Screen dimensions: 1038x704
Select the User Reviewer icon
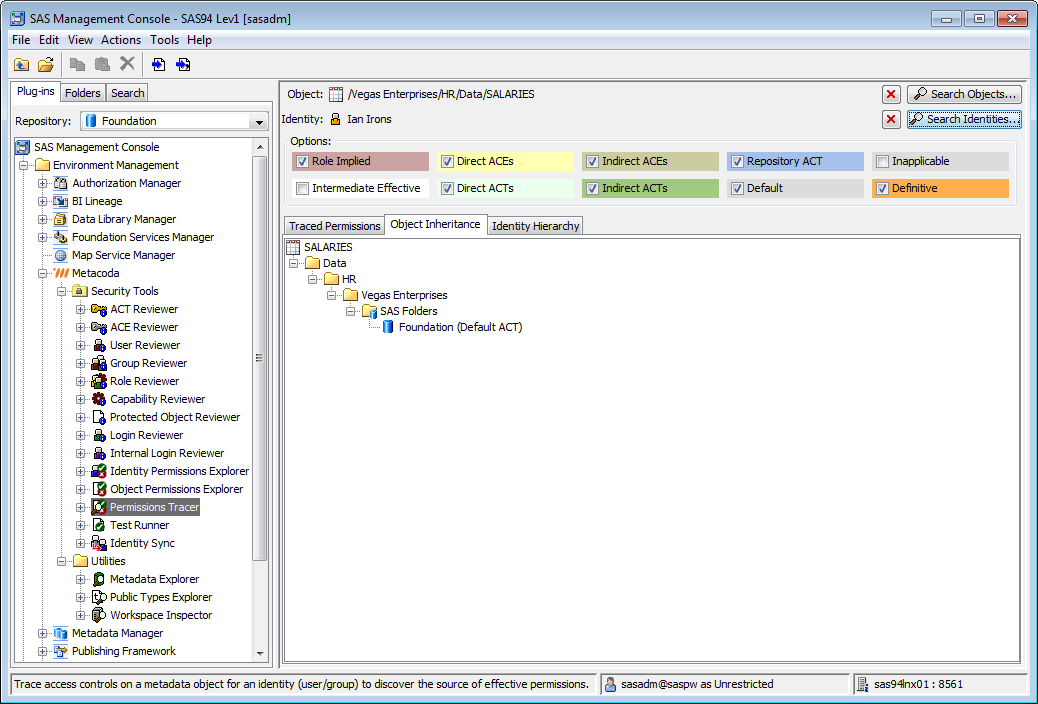pyautogui.click(x=99, y=345)
